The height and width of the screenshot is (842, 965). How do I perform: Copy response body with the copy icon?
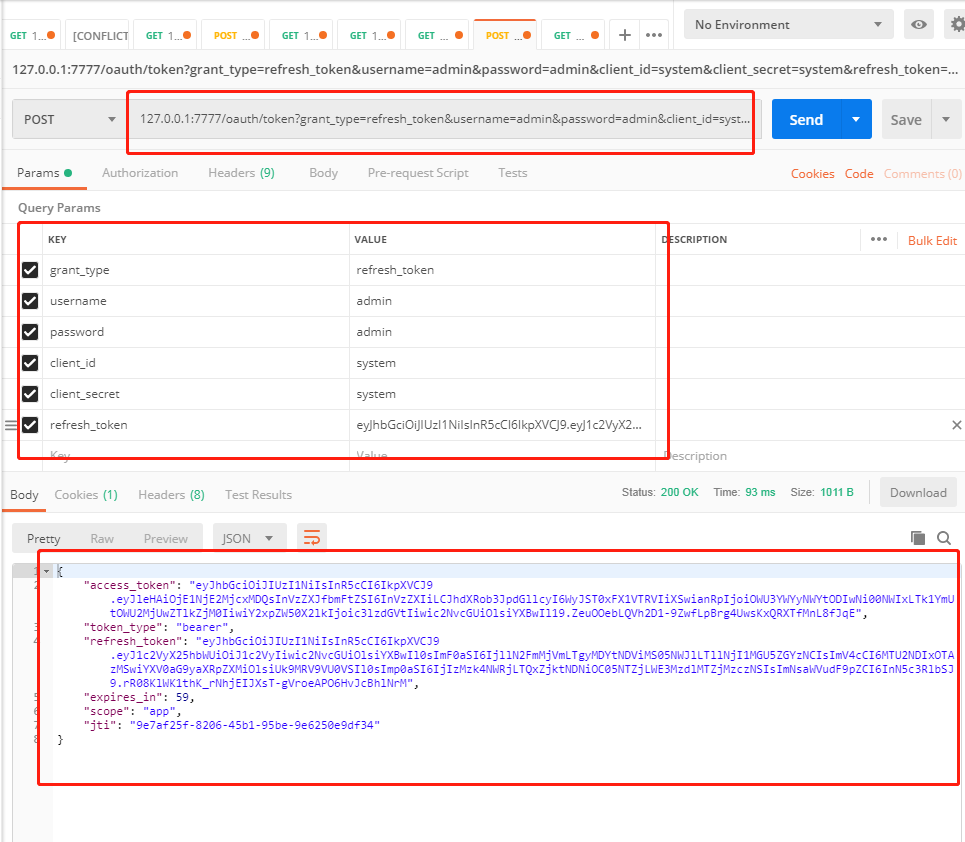tap(918, 538)
